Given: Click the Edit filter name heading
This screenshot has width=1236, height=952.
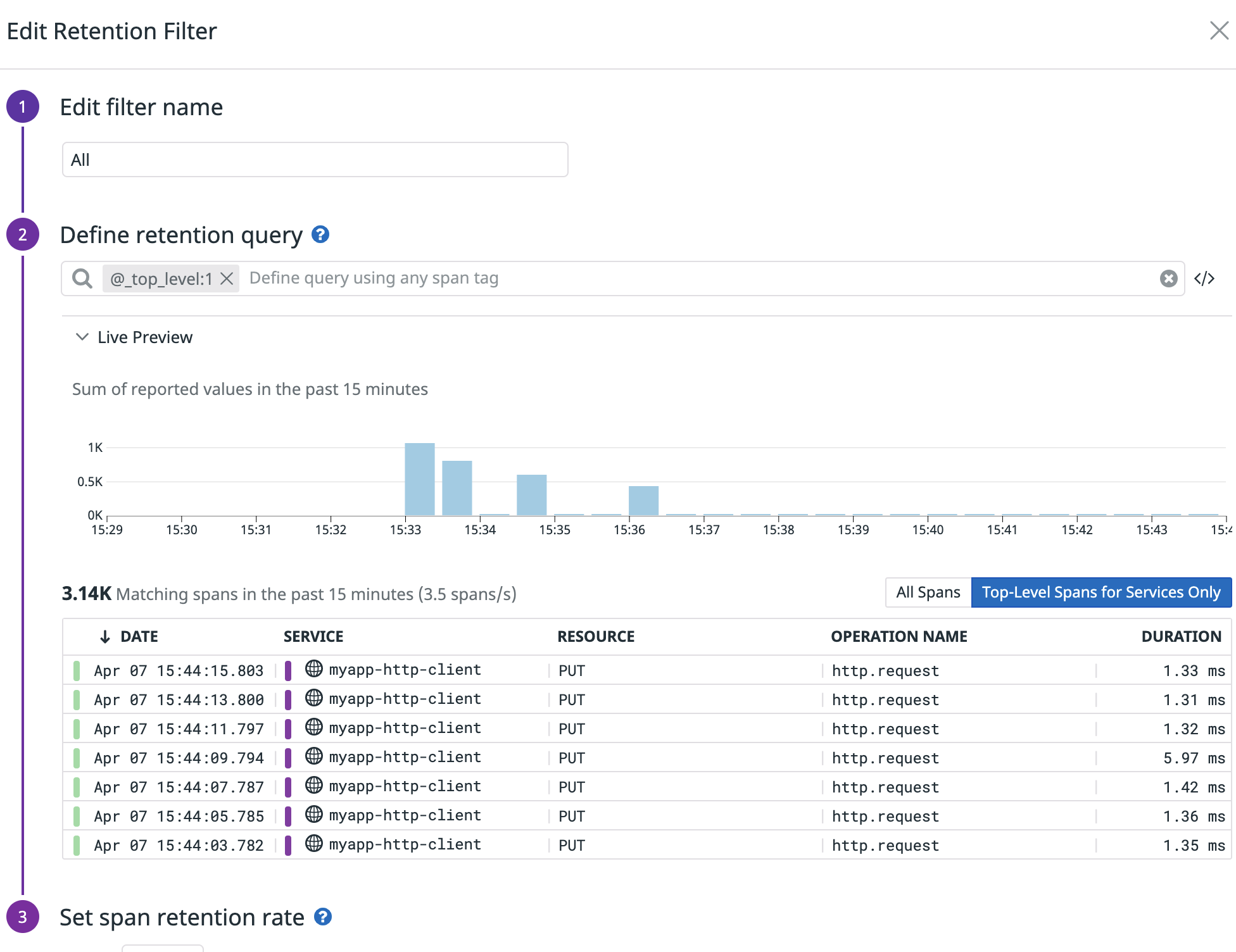Looking at the screenshot, I should [141, 107].
